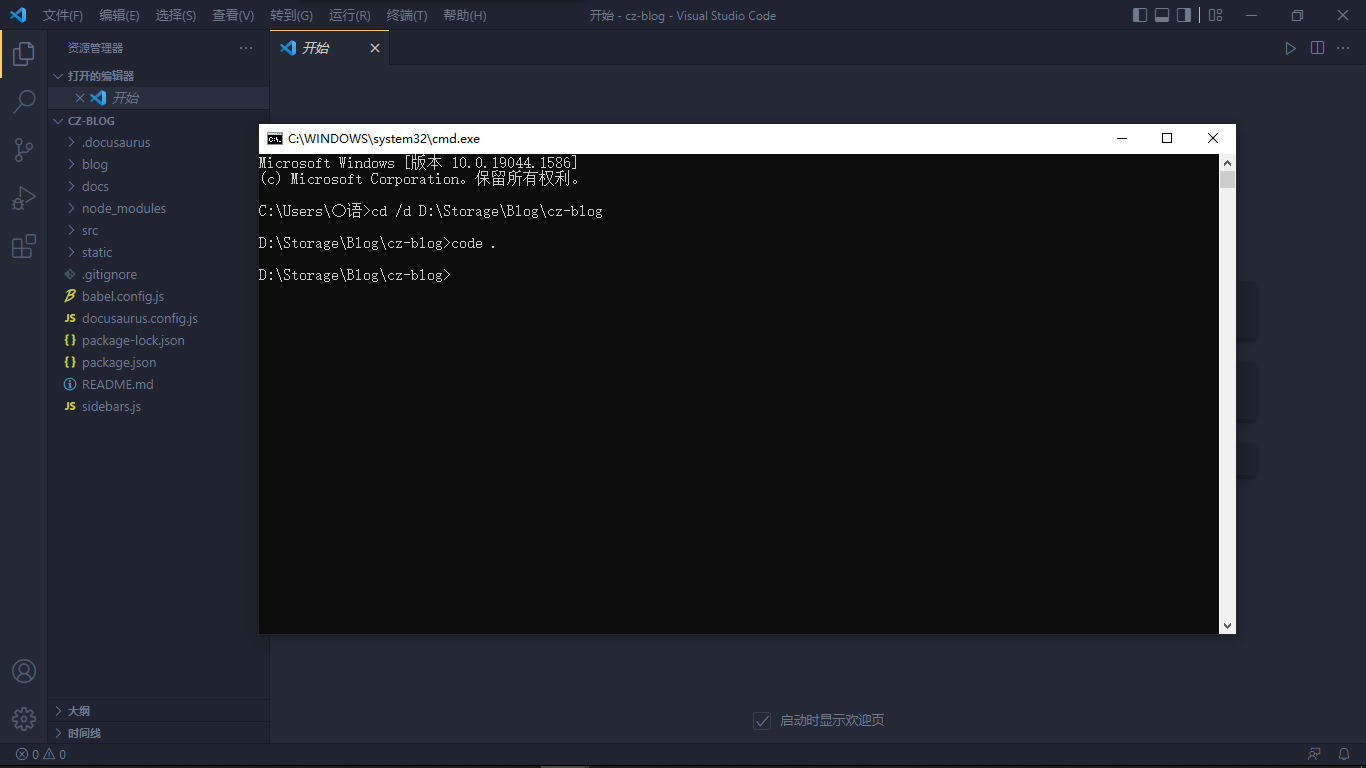Open the 转到(G) menu
Screen dimensions: 1366x768
coord(291,15)
